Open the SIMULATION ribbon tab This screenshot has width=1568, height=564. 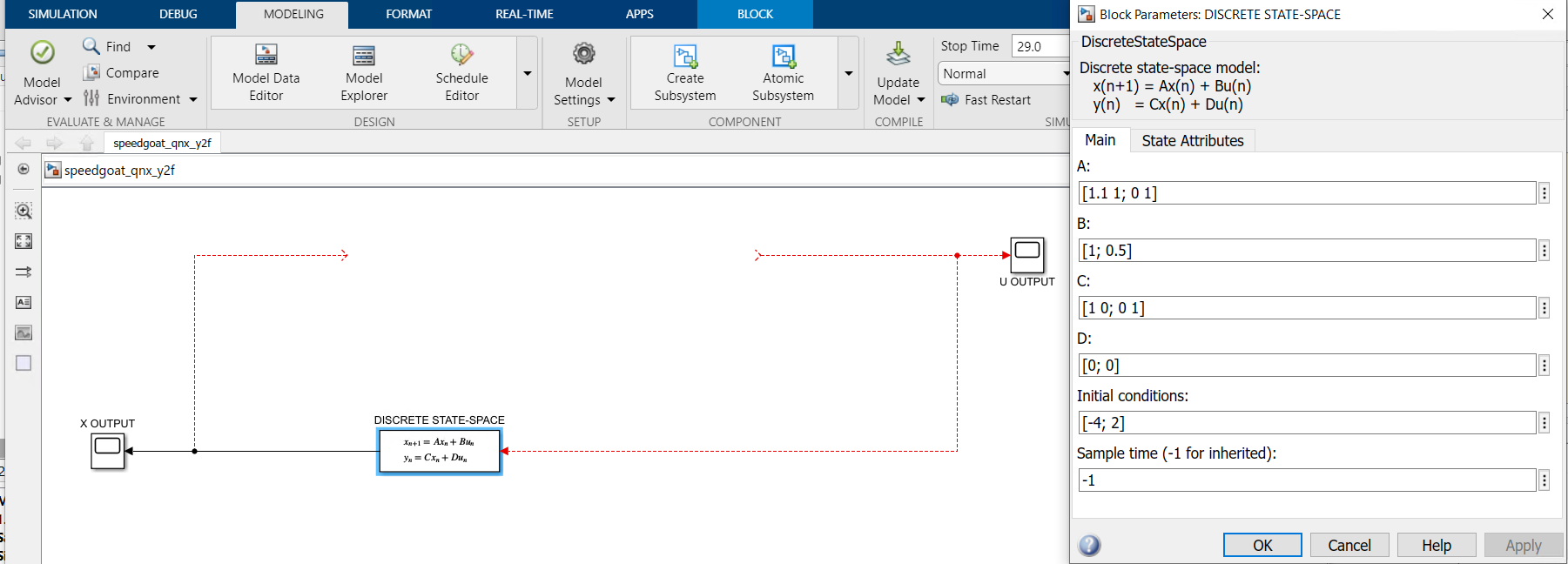click(x=63, y=14)
